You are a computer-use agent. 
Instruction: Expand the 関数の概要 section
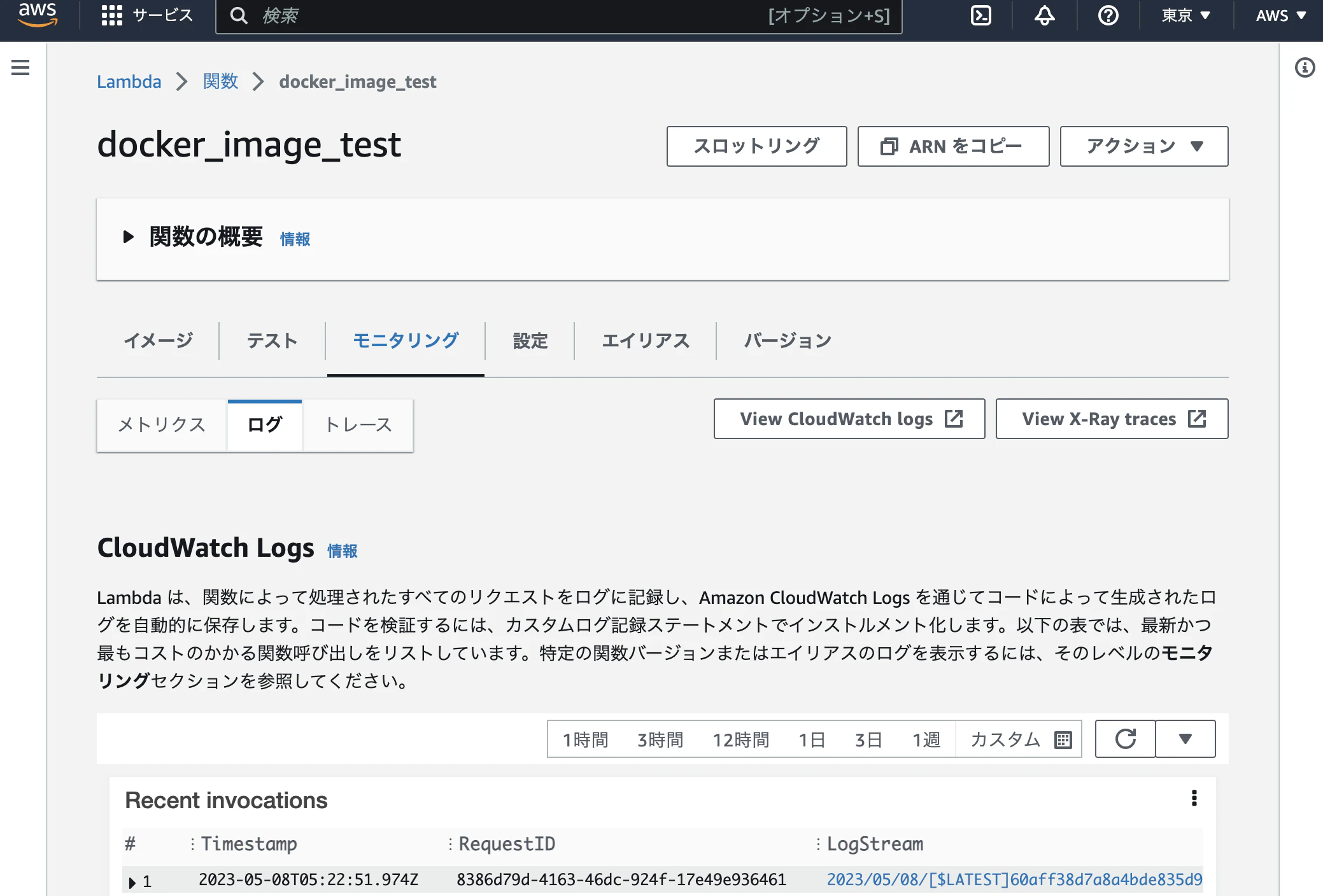[128, 237]
